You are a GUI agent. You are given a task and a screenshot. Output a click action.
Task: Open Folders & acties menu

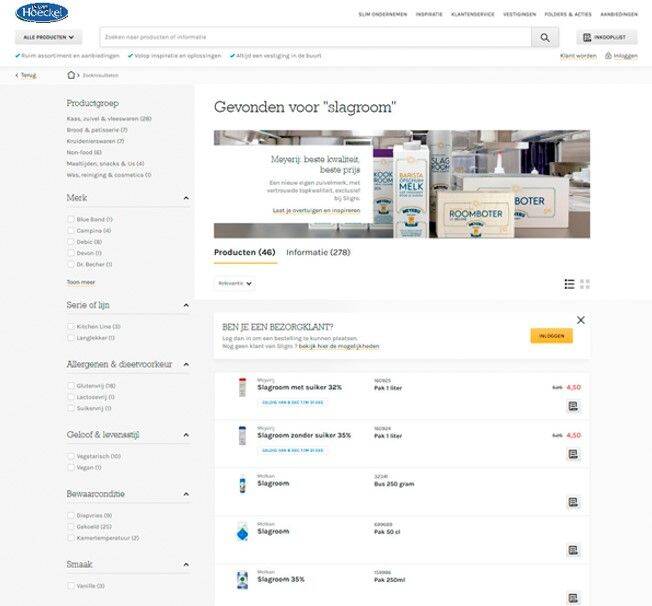[568, 14]
